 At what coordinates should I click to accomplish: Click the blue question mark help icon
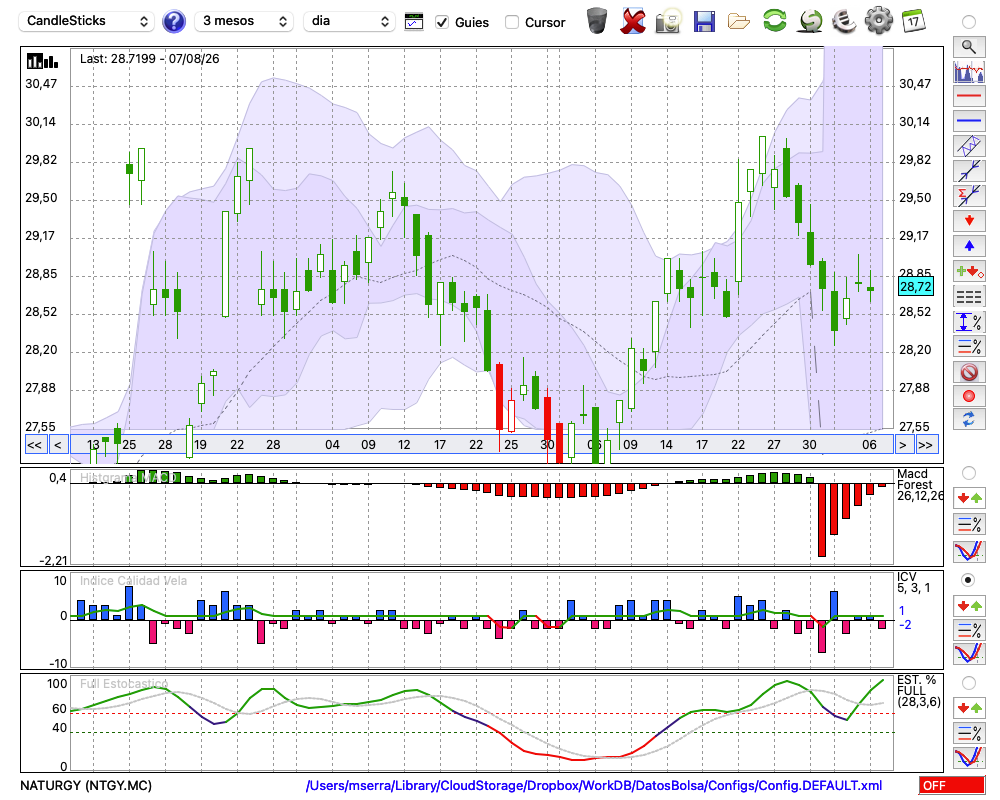click(173, 21)
